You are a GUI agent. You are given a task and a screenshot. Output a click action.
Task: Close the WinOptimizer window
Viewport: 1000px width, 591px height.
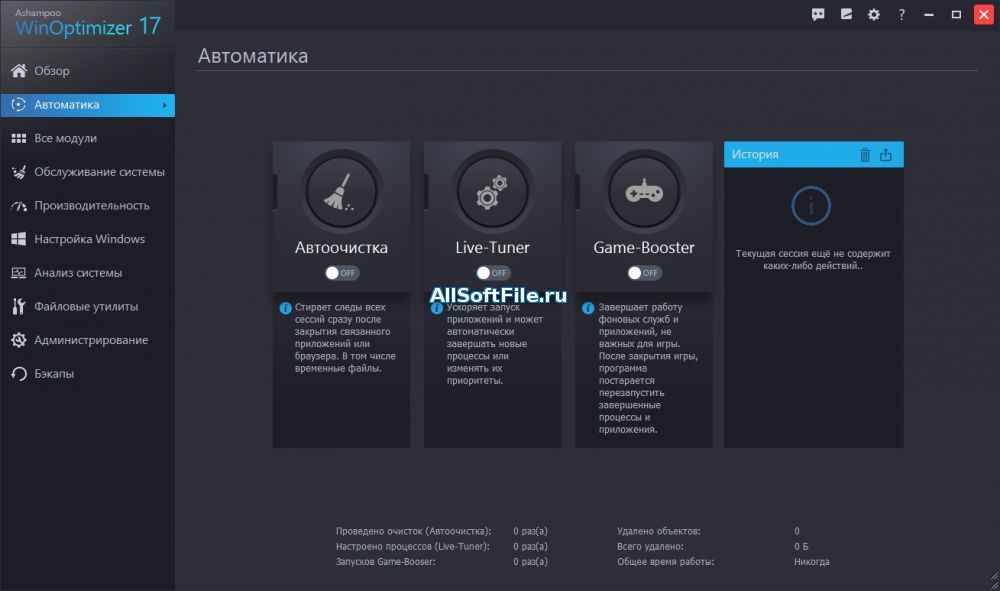click(x=983, y=14)
